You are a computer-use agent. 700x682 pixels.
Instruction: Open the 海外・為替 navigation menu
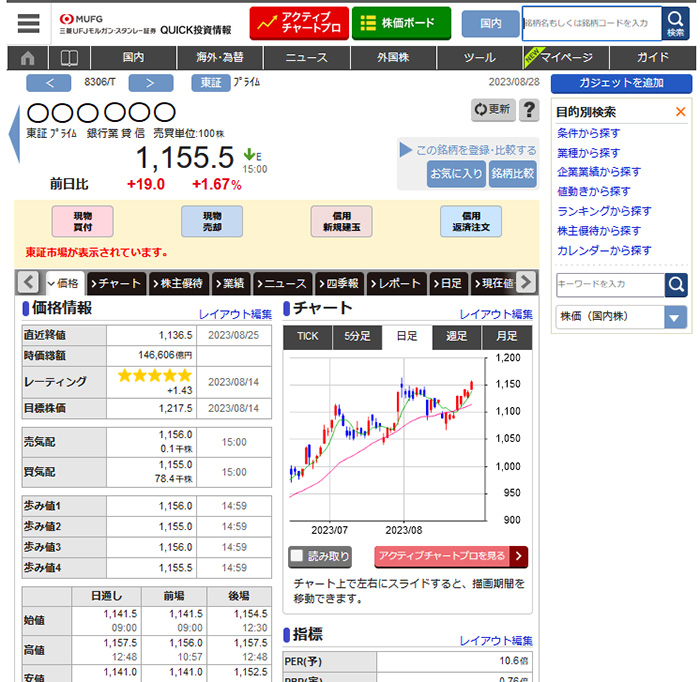pos(220,58)
